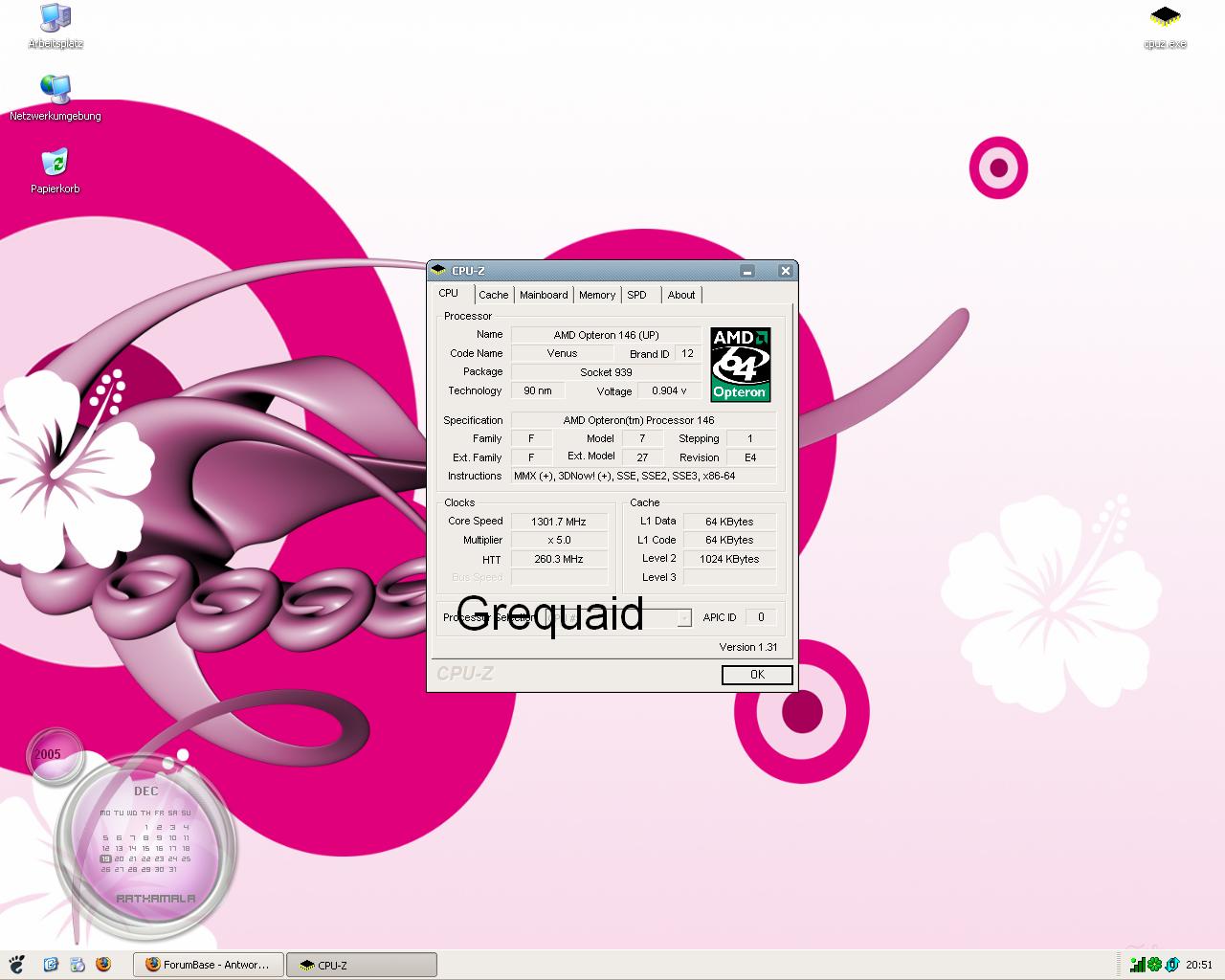Open the Papierkorb recycle bin icon
The height and width of the screenshot is (980, 1225).
click(56, 171)
